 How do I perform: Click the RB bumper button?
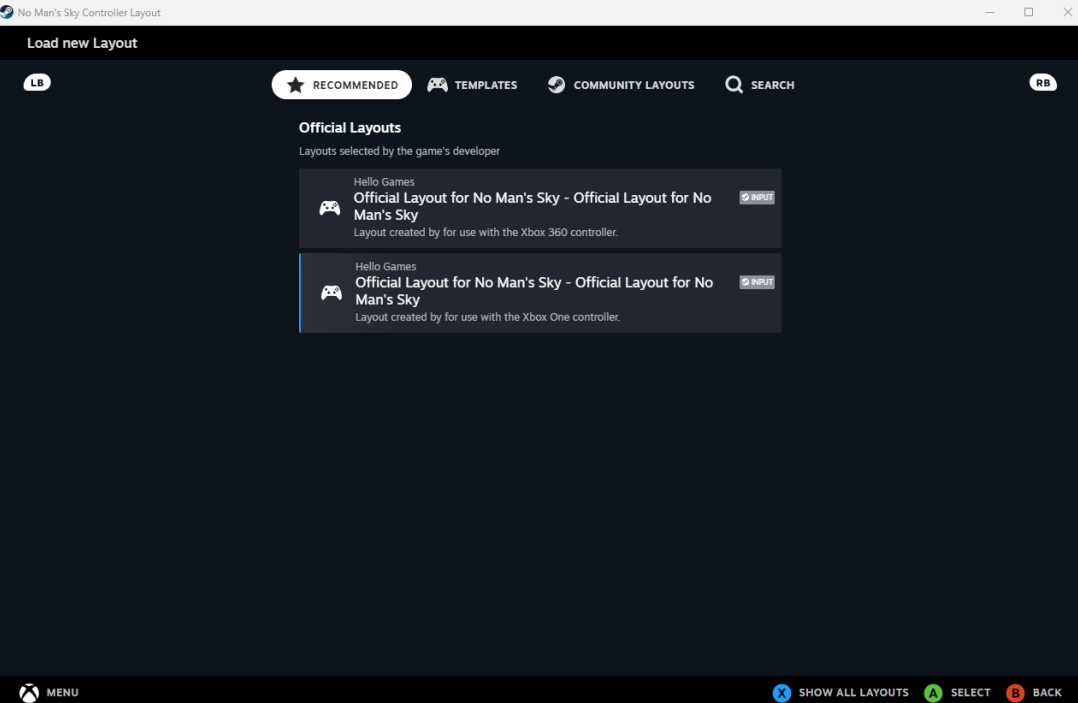point(1043,83)
